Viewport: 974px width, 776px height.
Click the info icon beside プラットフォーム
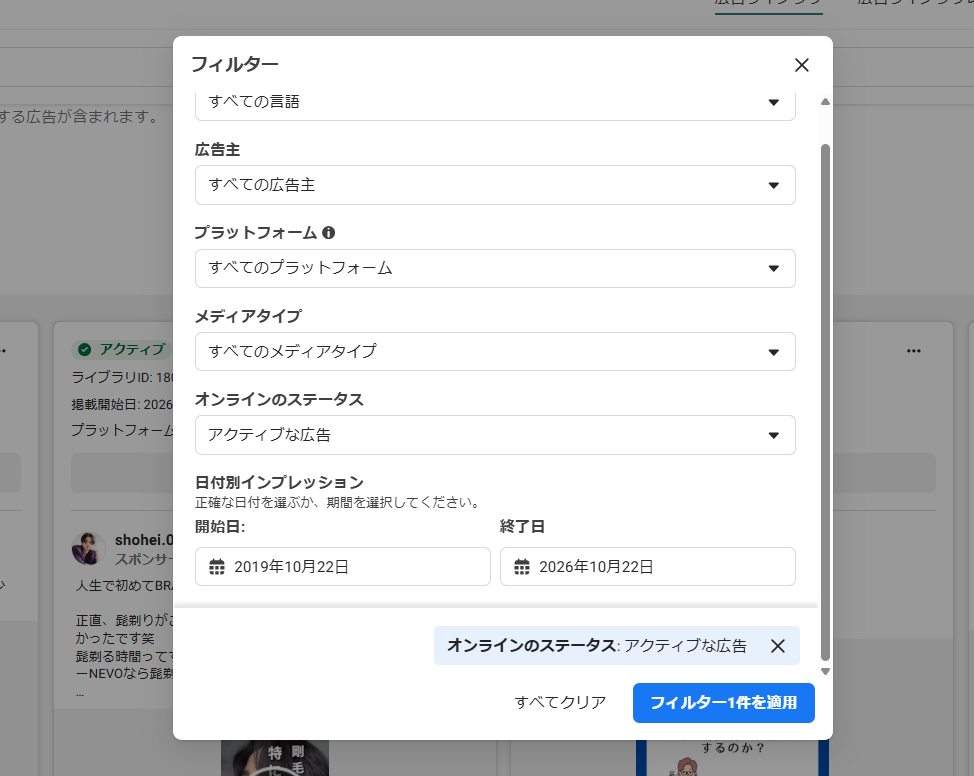tap(329, 232)
